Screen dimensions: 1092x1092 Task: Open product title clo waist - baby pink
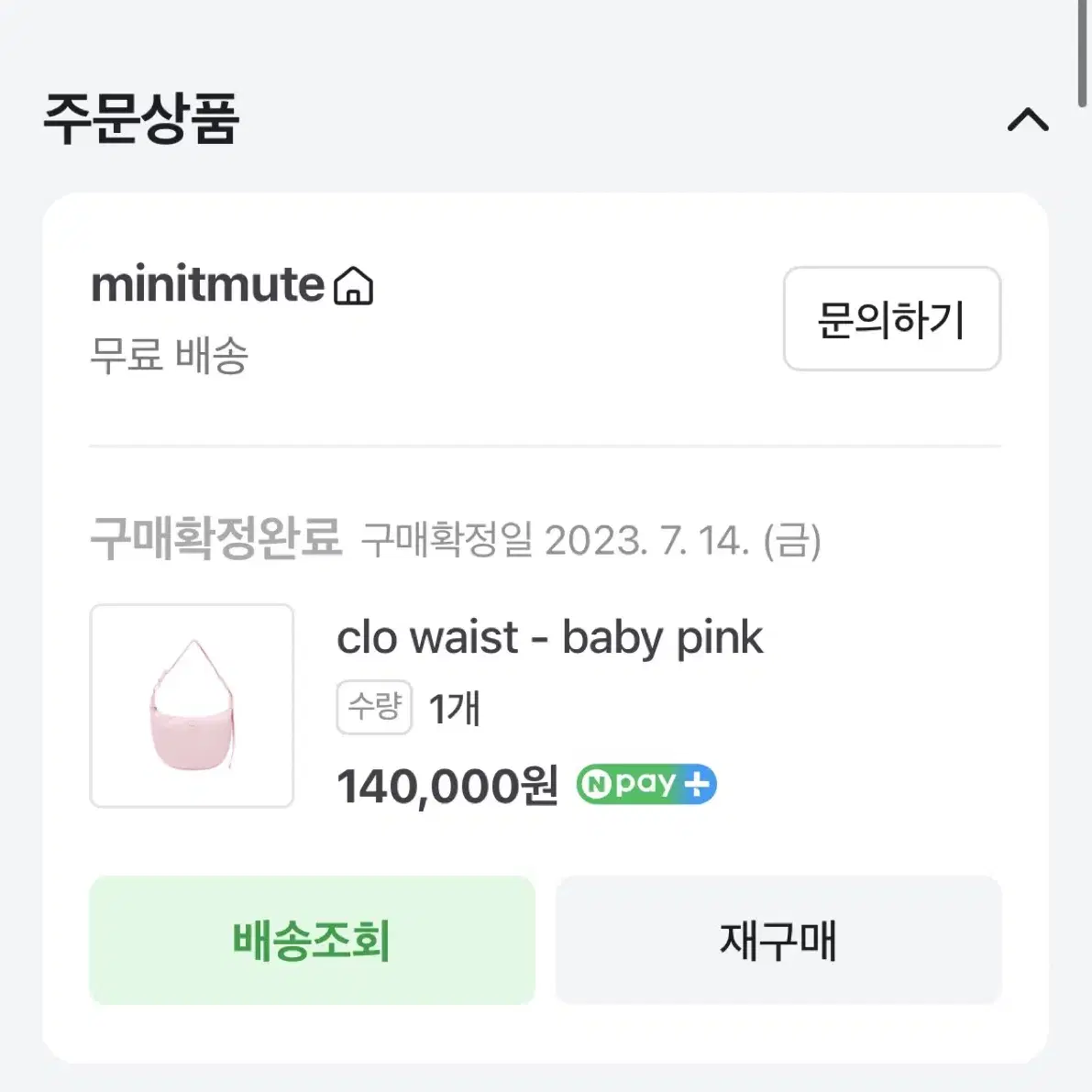[x=550, y=637]
